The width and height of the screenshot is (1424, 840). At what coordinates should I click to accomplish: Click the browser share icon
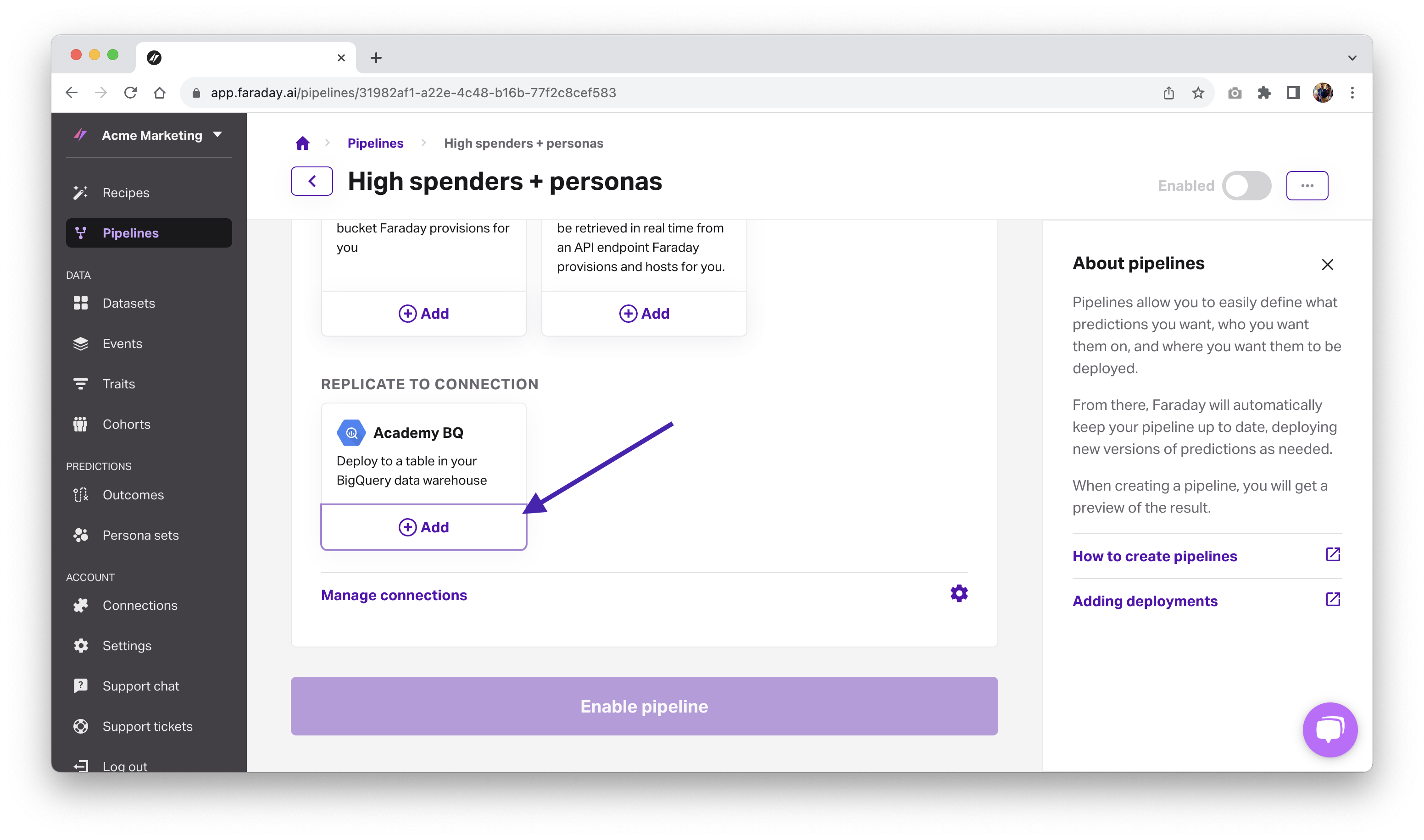click(x=1168, y=93)
